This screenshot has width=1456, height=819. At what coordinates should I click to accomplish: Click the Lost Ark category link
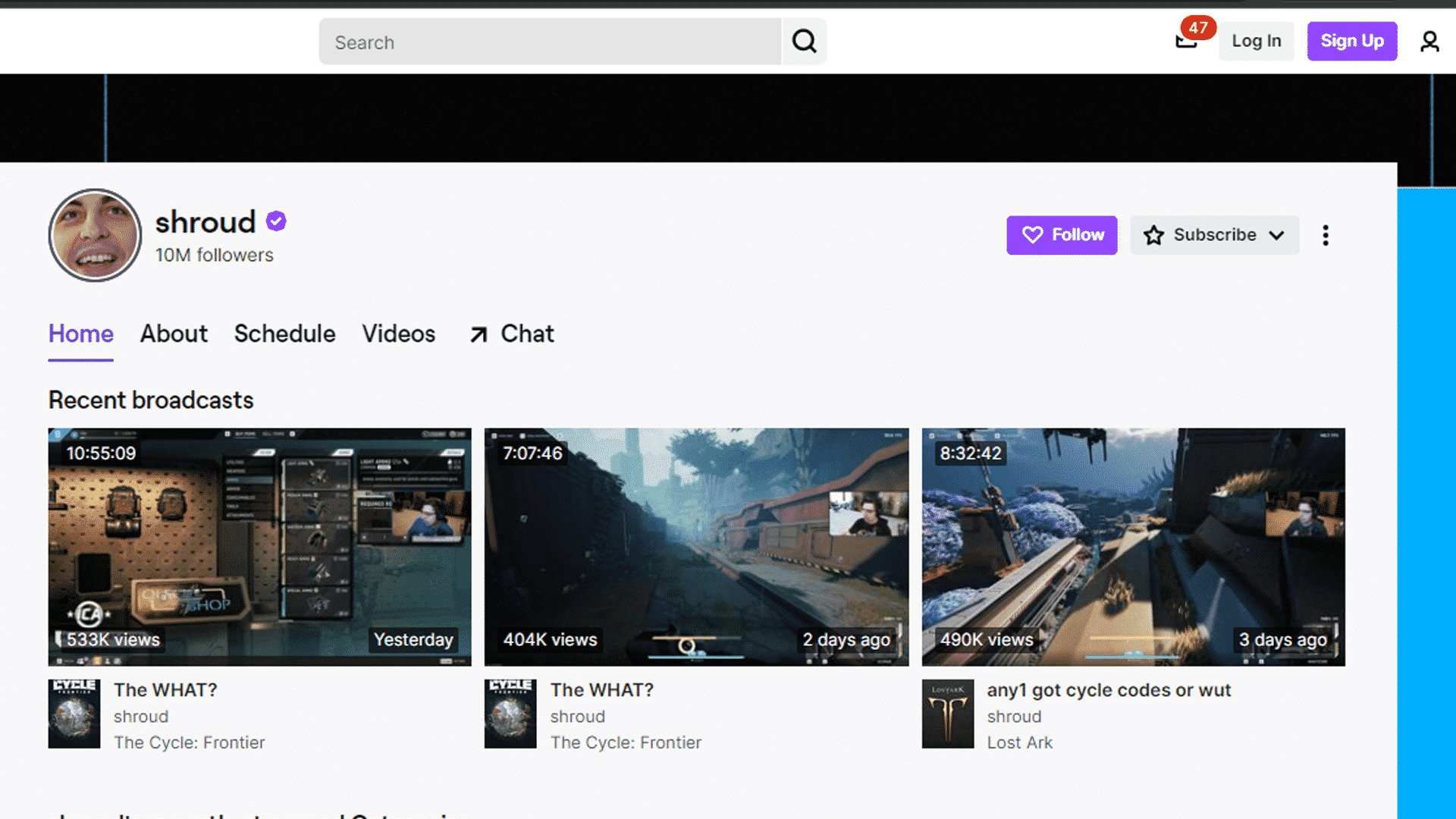click(x=1020, y=742)
